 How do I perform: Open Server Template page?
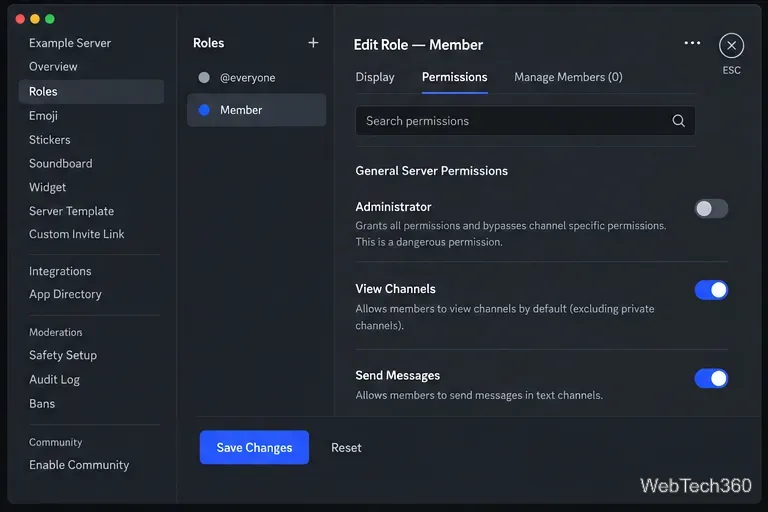coord(71,211)
